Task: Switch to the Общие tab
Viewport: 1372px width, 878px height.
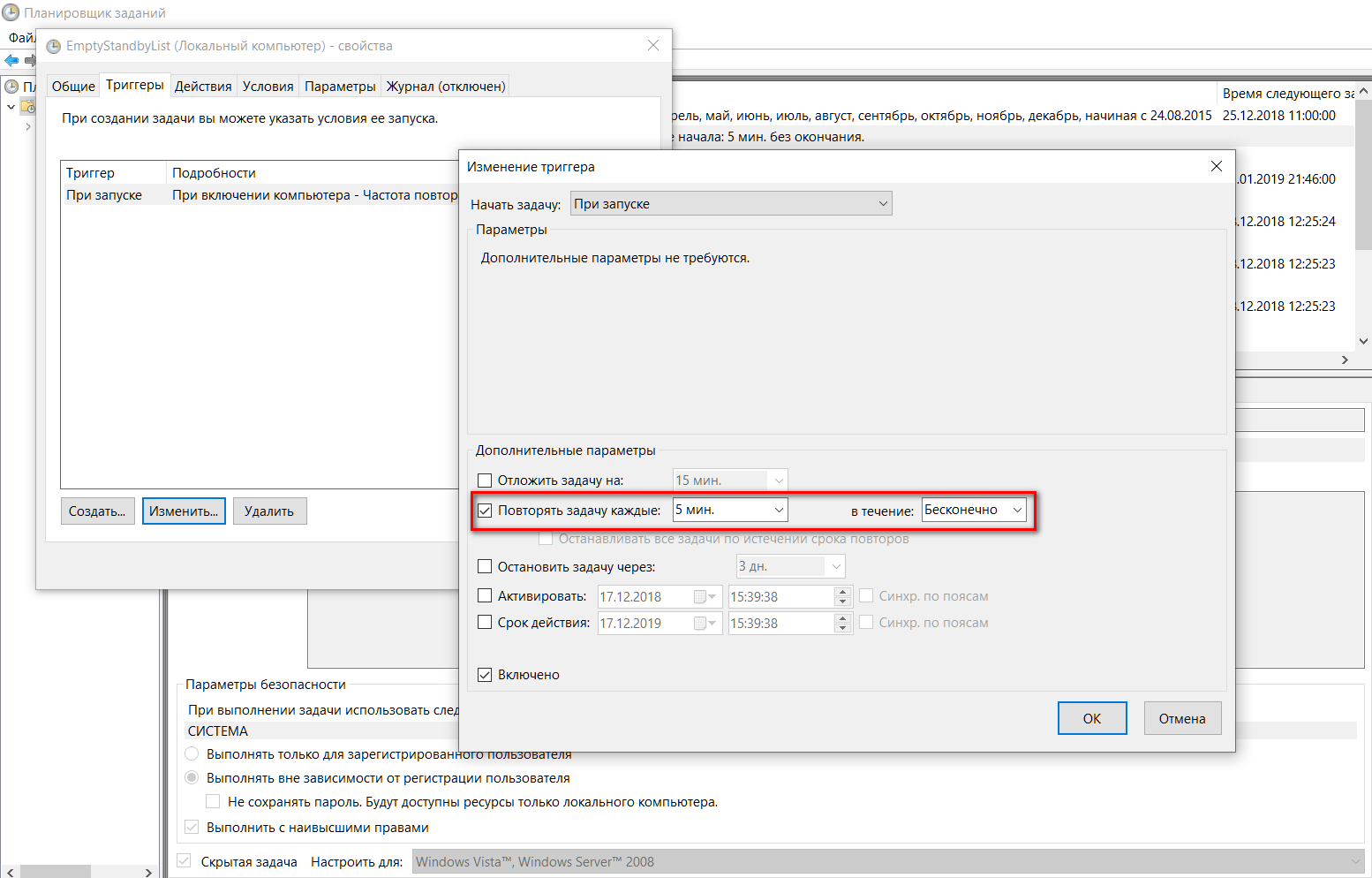Action: (x=73, y=86)
